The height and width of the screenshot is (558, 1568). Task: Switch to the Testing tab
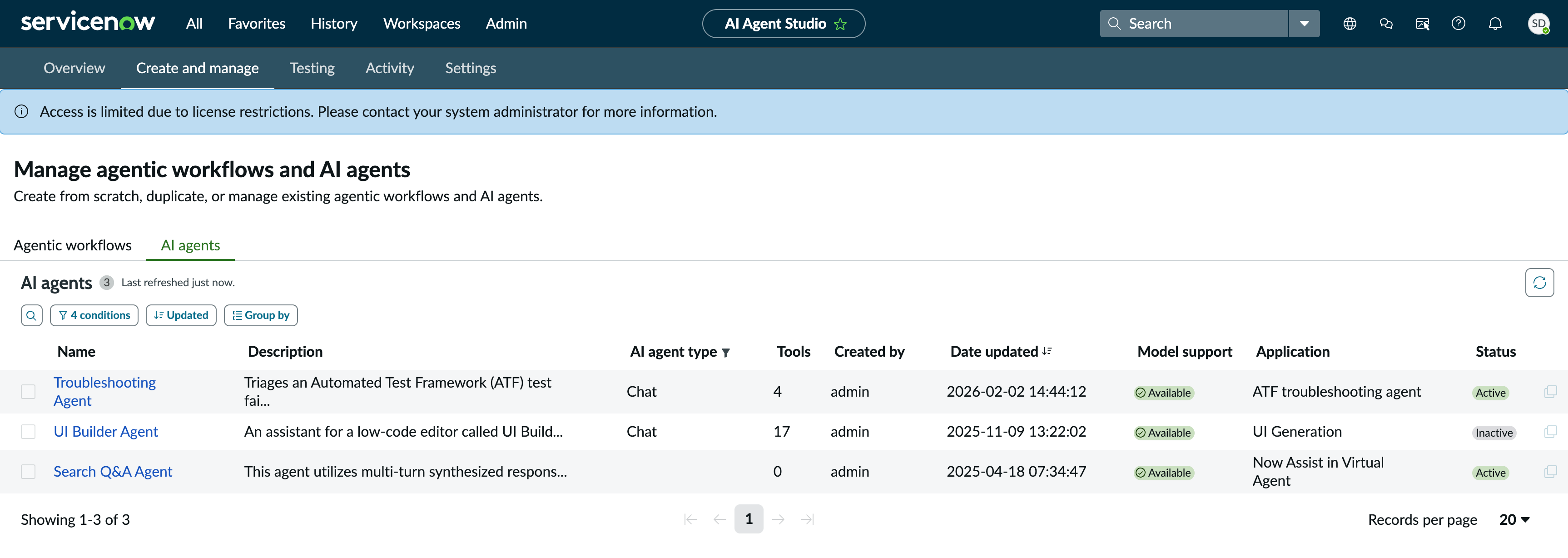[x=312, y=68]
